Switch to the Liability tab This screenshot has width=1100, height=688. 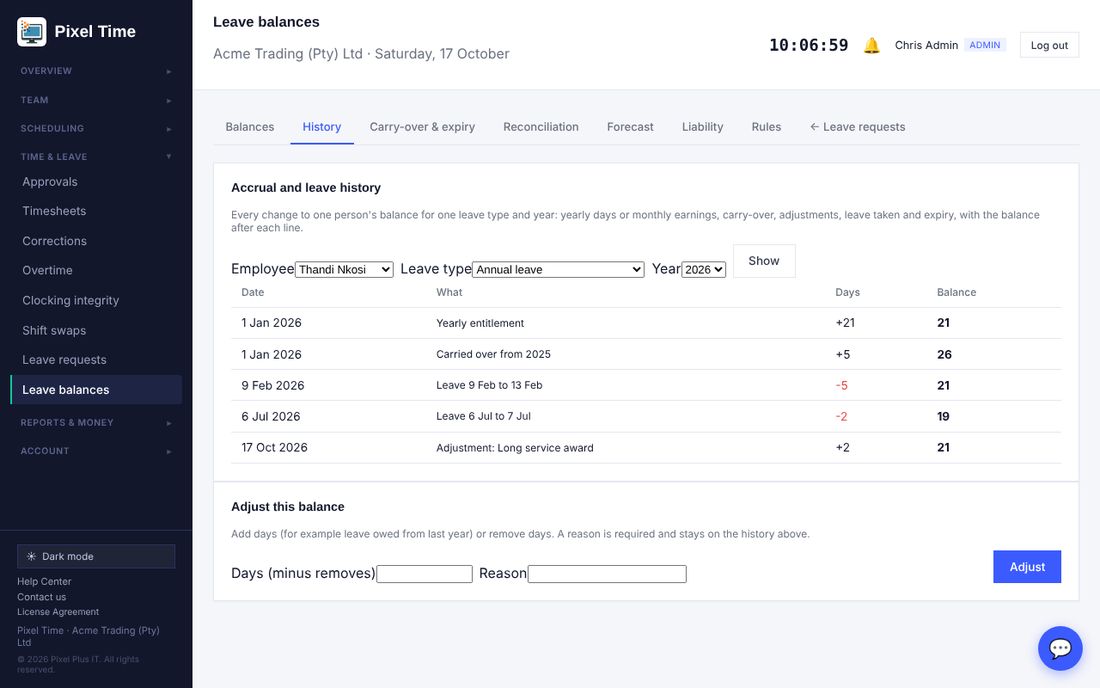pyautogui.click(x=702, y=127)
